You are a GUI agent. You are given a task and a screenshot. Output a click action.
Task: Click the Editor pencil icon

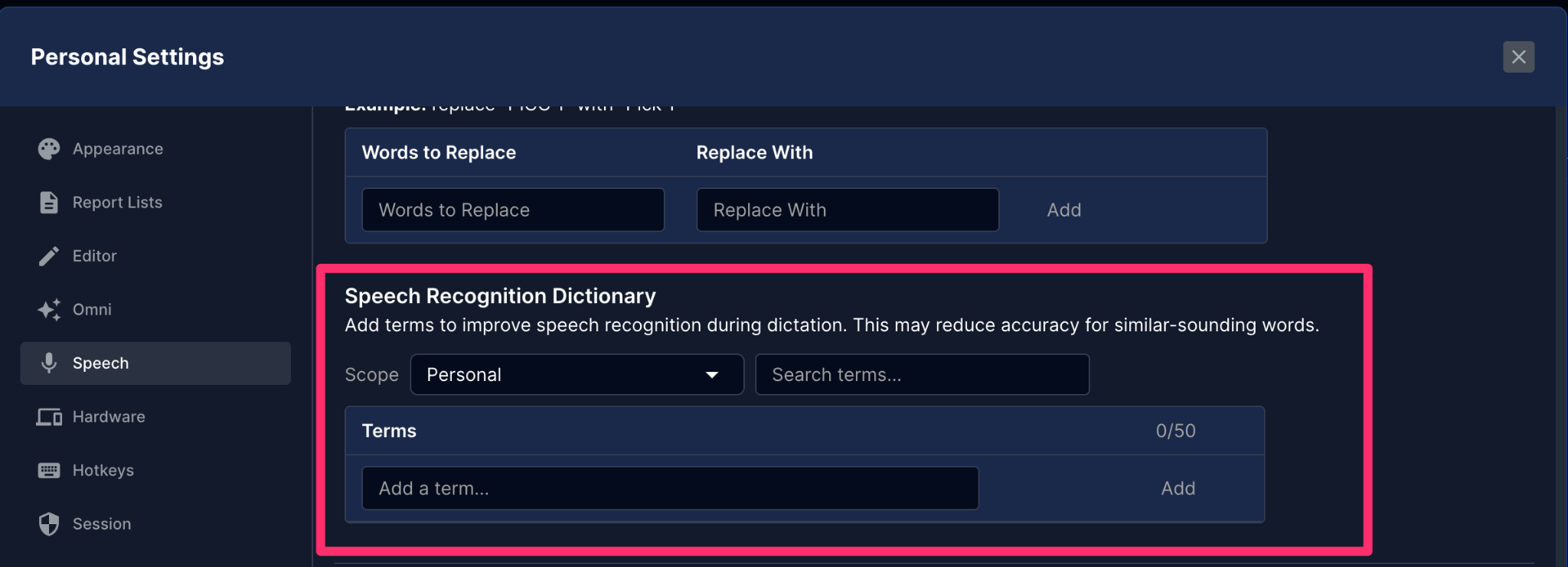click(x=49, y=256)
